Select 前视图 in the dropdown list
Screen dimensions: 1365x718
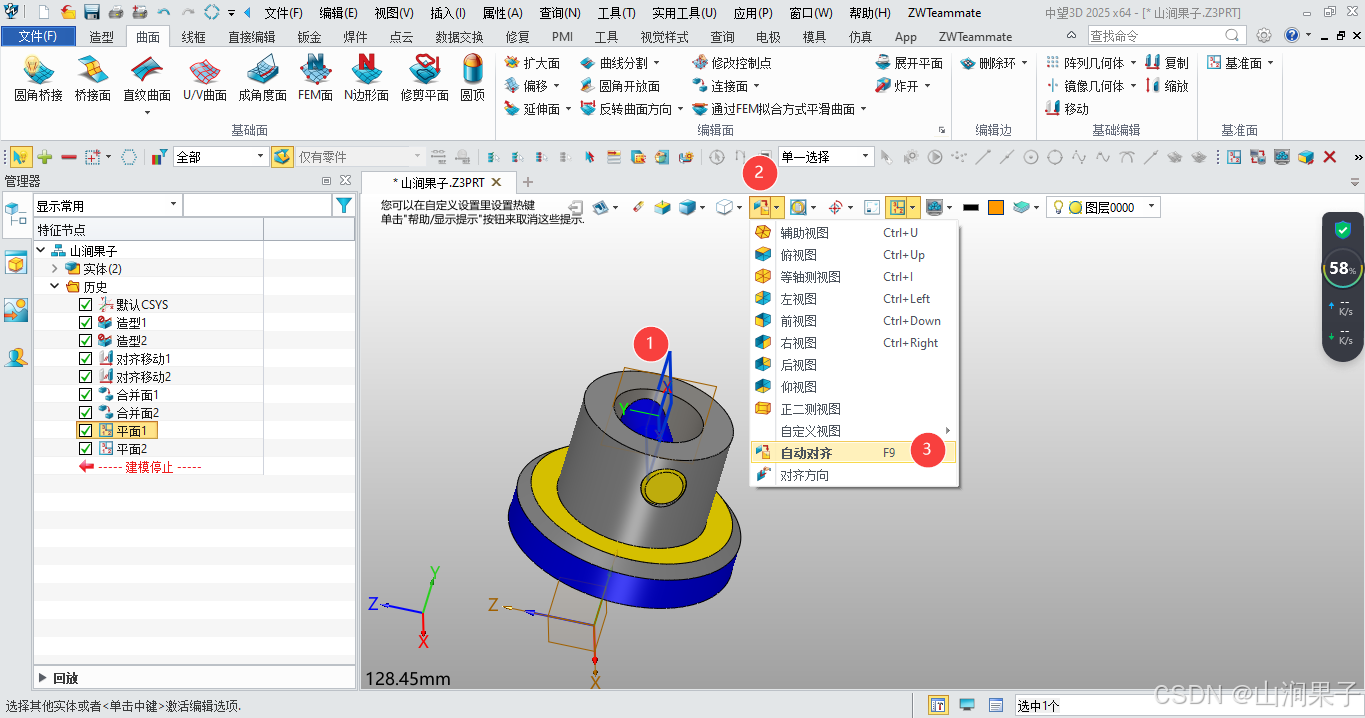(x=853, y=321)
